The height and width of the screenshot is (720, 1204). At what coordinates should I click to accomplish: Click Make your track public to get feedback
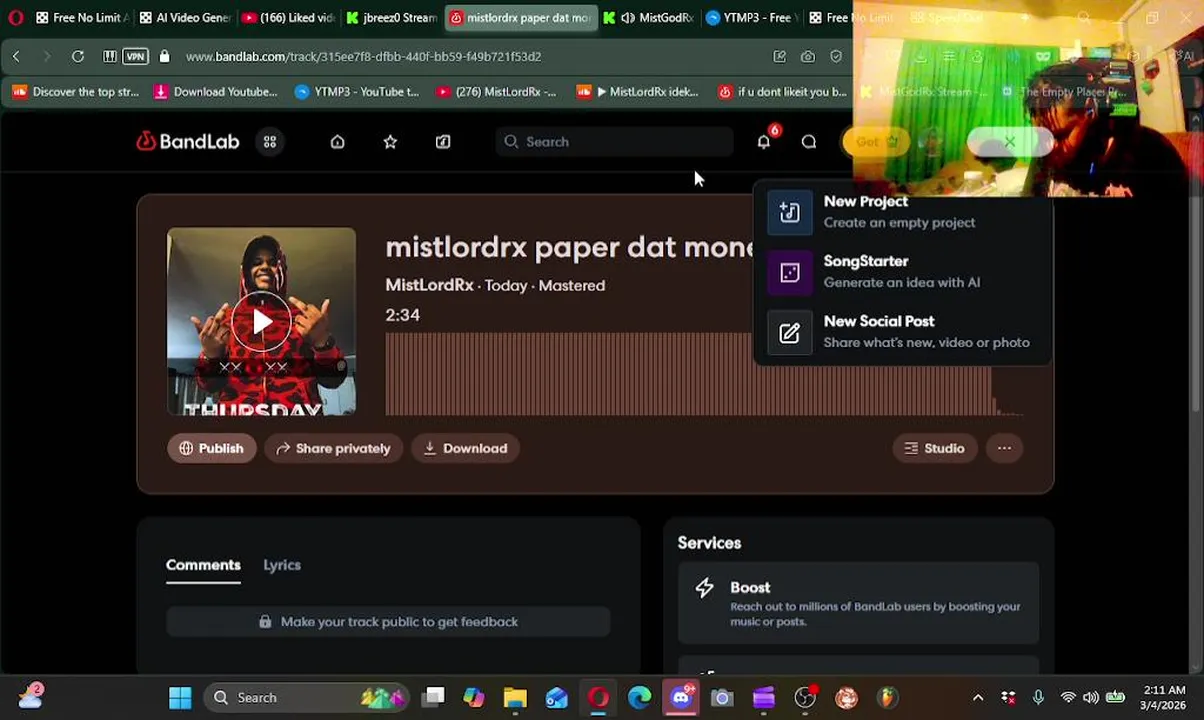388,622
